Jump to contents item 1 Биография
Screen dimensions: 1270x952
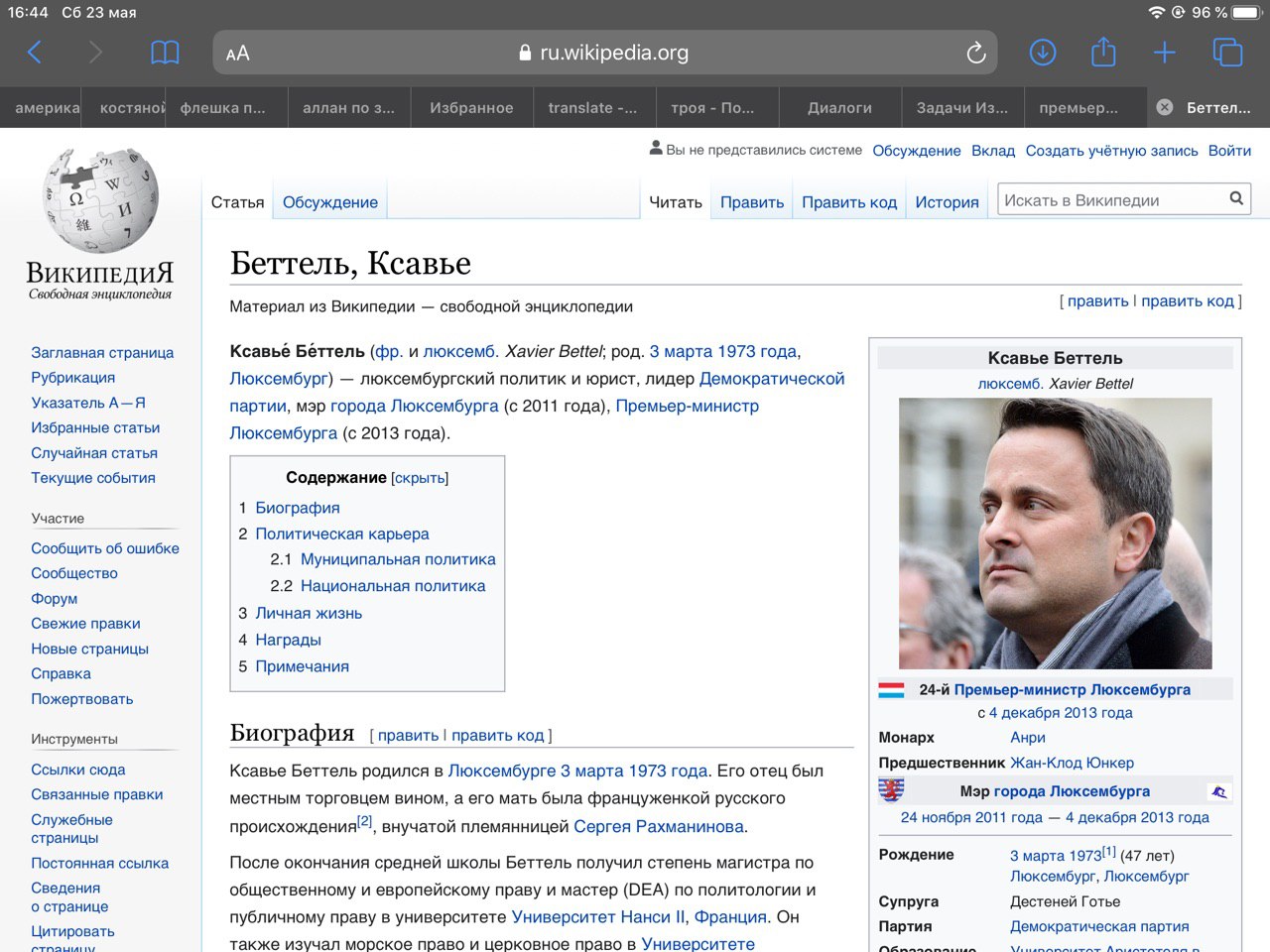coord(298,508)
